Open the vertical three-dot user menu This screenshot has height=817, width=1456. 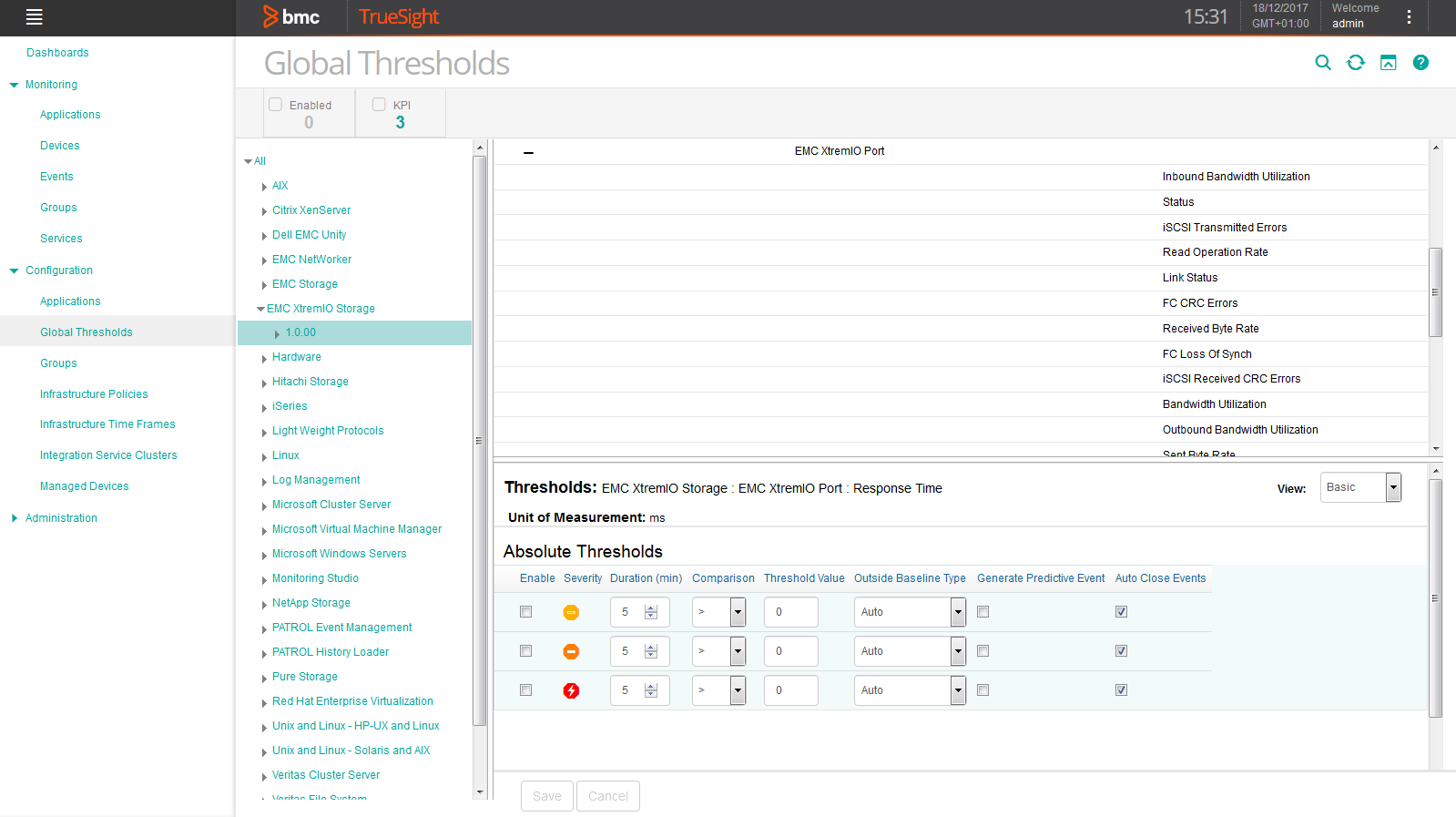pos(1409,16)
